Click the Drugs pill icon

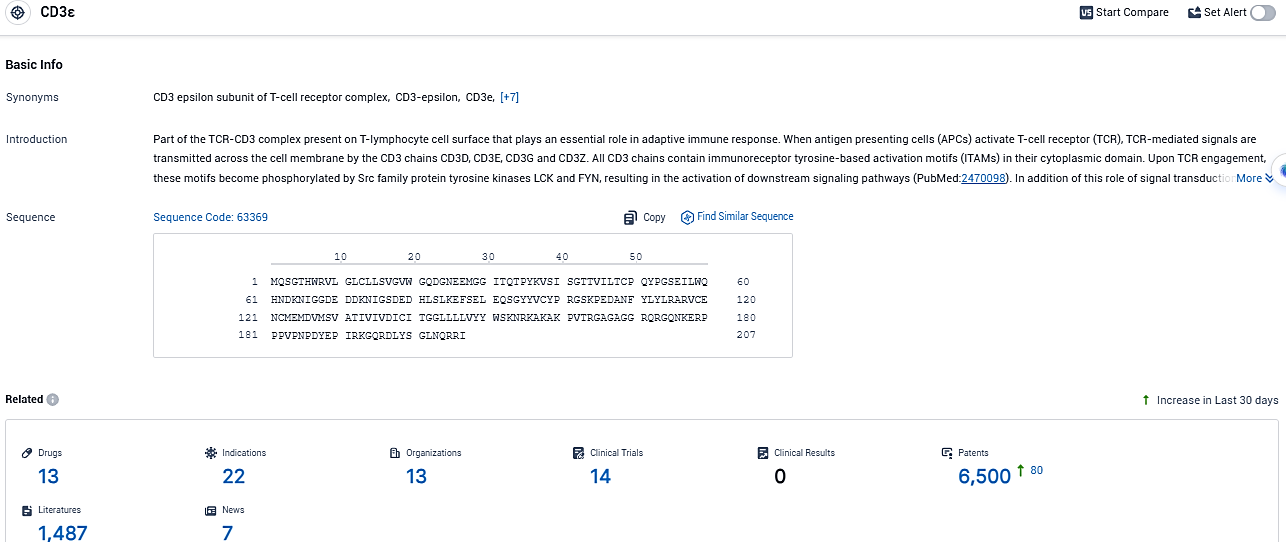tap(27, 453)
